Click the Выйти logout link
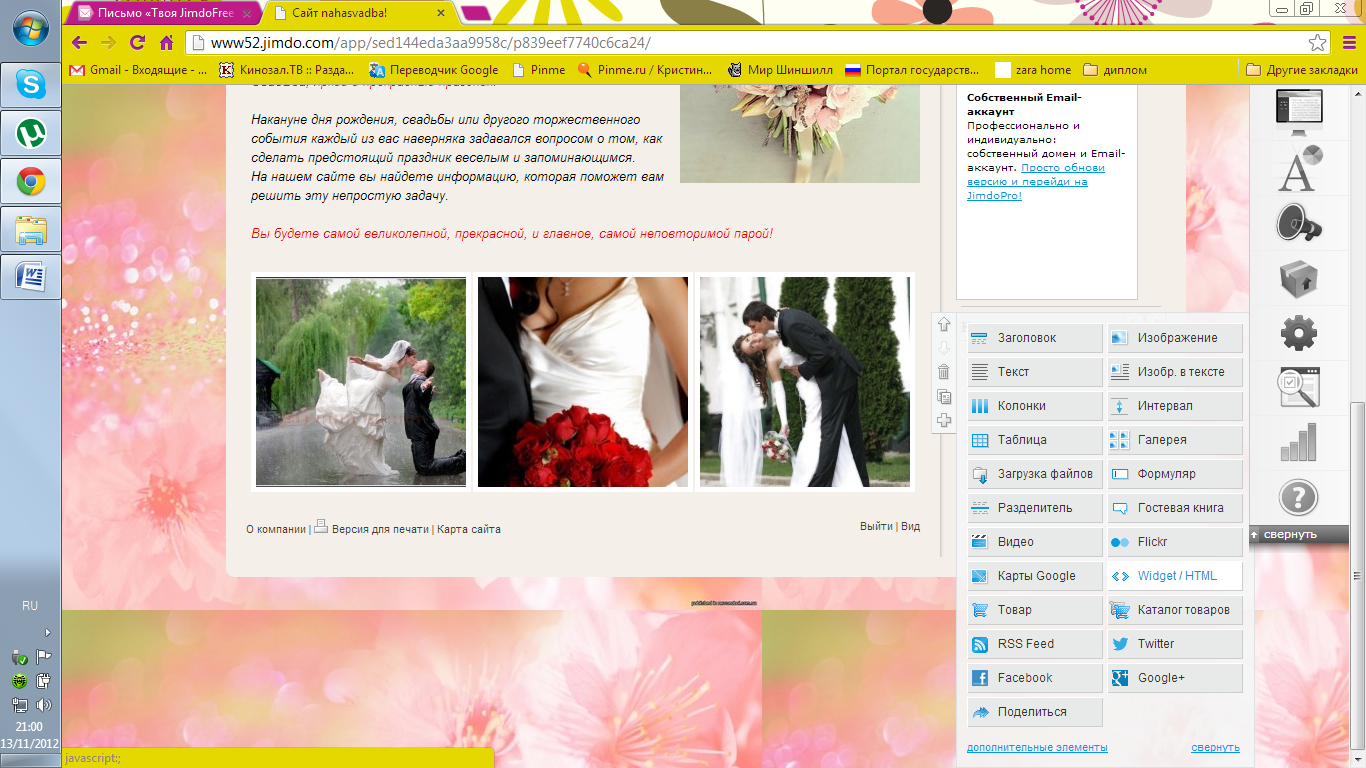This screenshot has width=1366, height=768. coord(876,526)
